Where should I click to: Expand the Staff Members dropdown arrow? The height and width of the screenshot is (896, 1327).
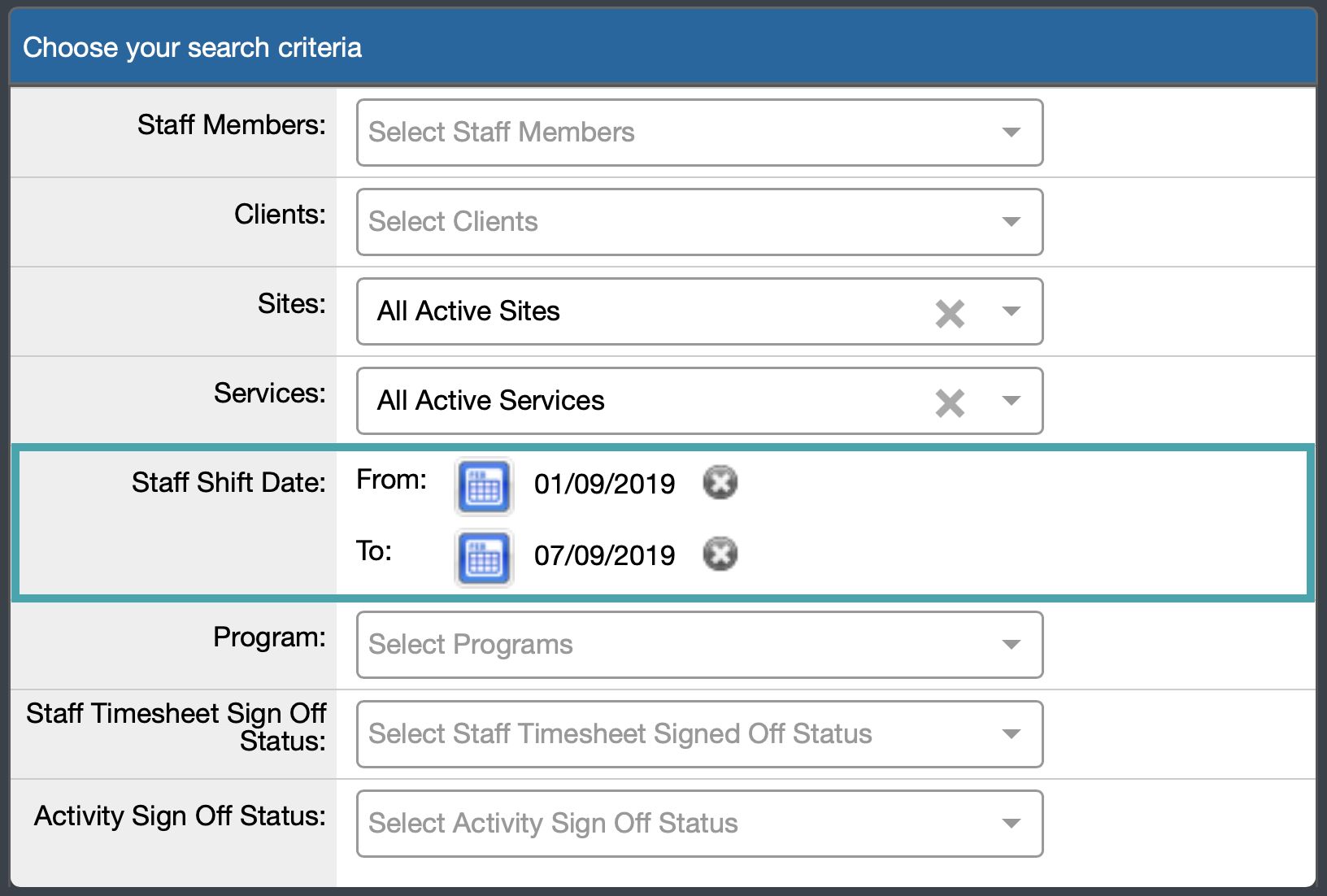click(1012, 133)
